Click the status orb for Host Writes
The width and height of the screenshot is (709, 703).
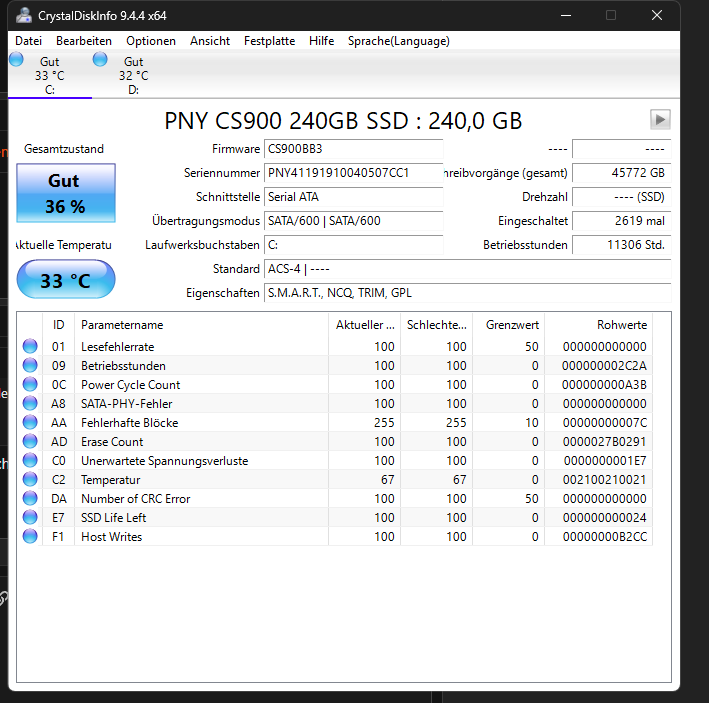click(x=30, y=536)
